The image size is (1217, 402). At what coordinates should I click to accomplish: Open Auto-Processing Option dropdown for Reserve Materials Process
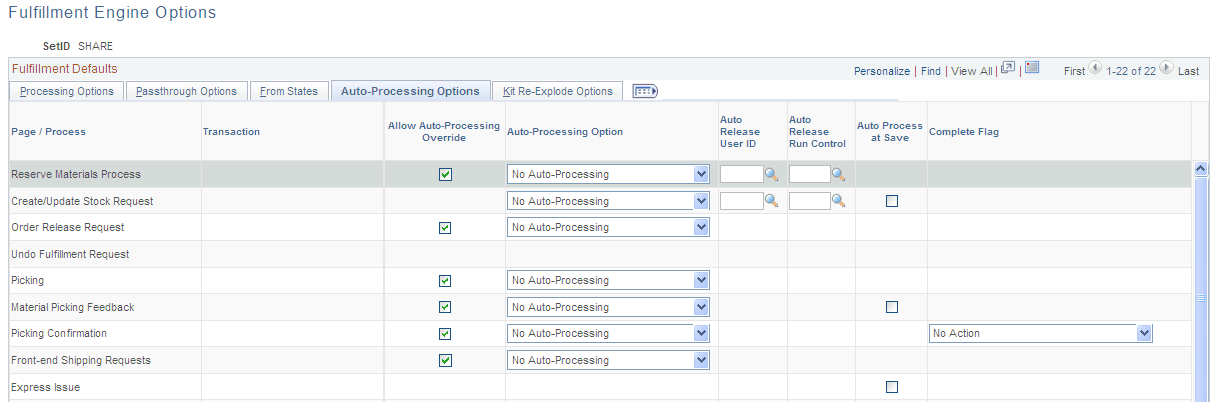(x=608, y=174)
